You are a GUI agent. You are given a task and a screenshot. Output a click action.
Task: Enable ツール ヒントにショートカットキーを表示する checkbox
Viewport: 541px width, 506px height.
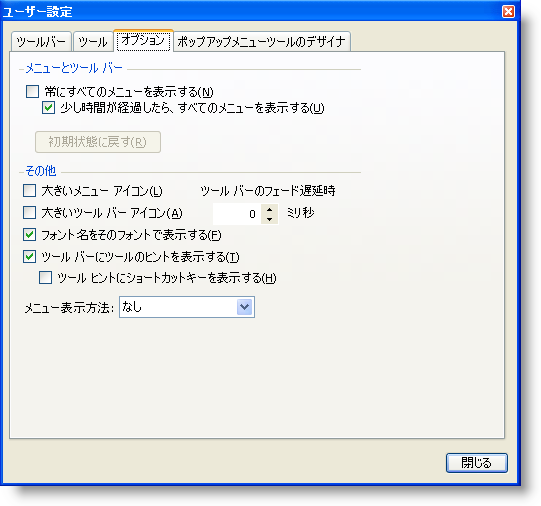[x=46, y=278]
